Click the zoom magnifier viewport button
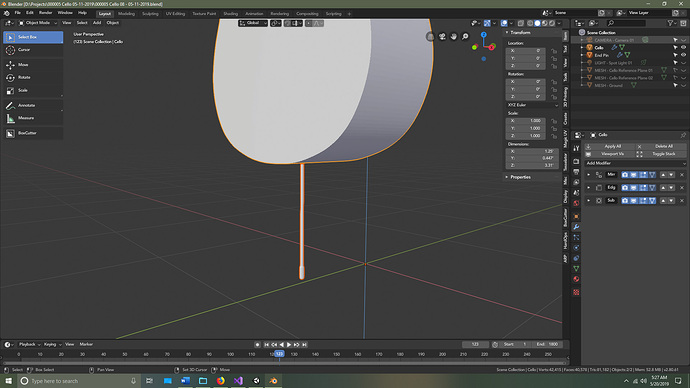 (465, 37)
